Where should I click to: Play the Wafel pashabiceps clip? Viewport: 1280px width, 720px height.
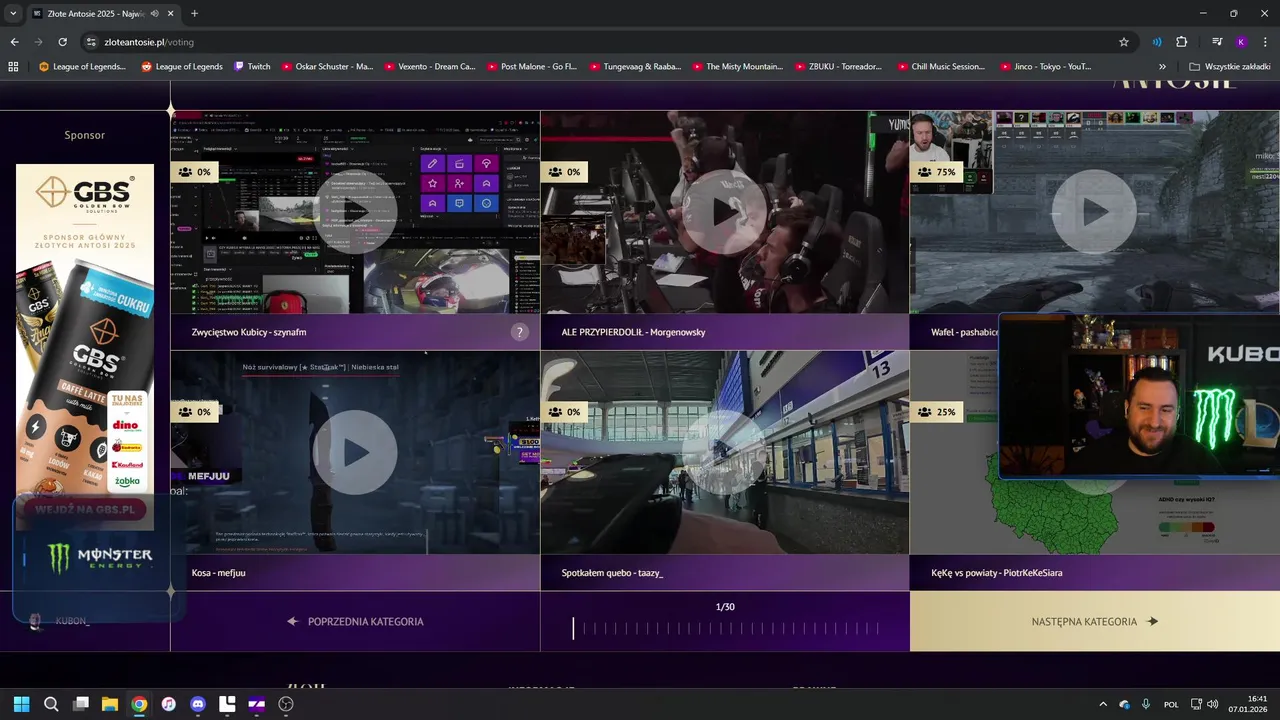(1094, 212)
